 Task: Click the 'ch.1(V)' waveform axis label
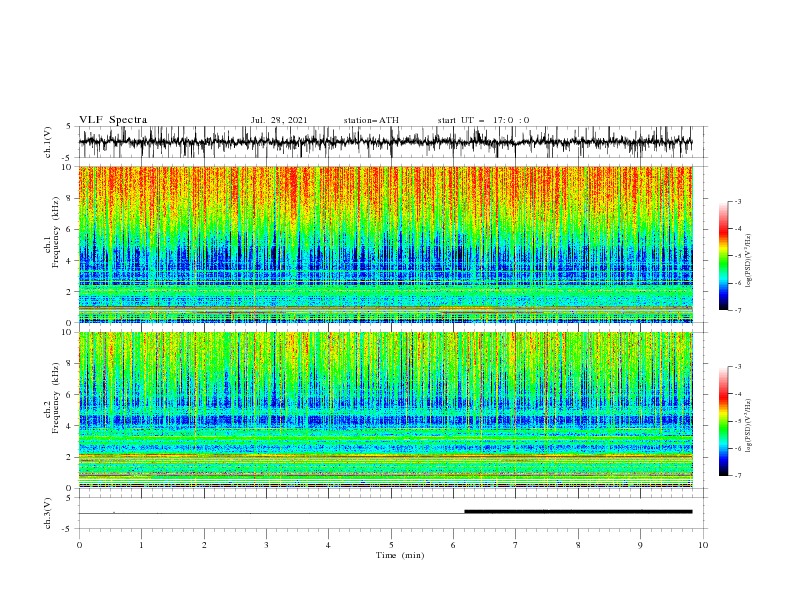point(48,142)
